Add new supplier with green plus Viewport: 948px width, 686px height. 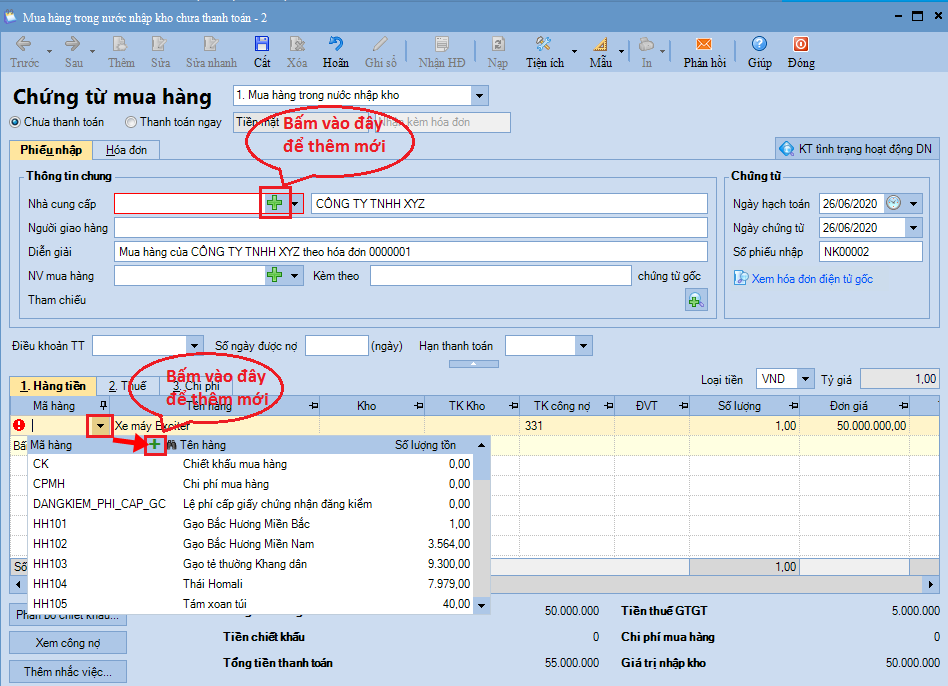coord(274,203)
